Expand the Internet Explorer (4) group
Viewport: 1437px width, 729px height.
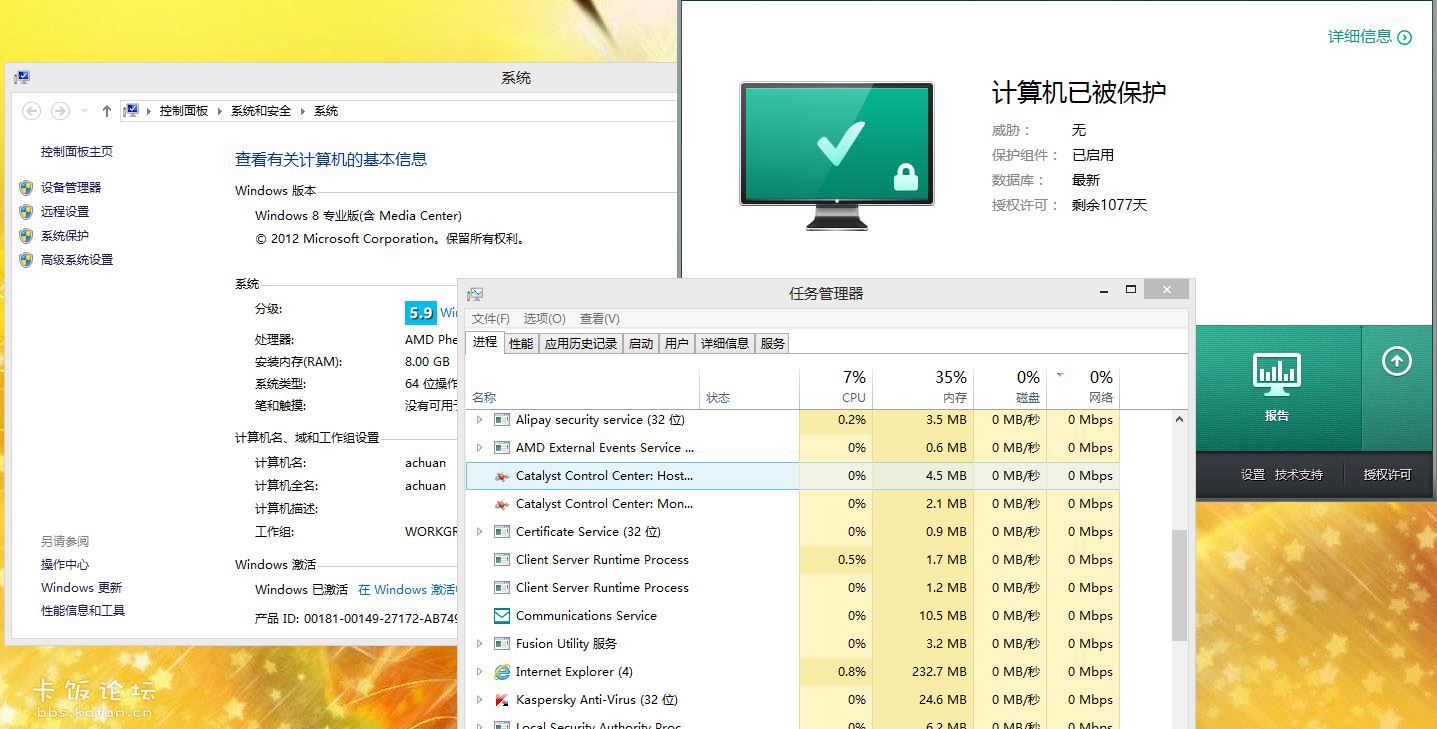479,672
